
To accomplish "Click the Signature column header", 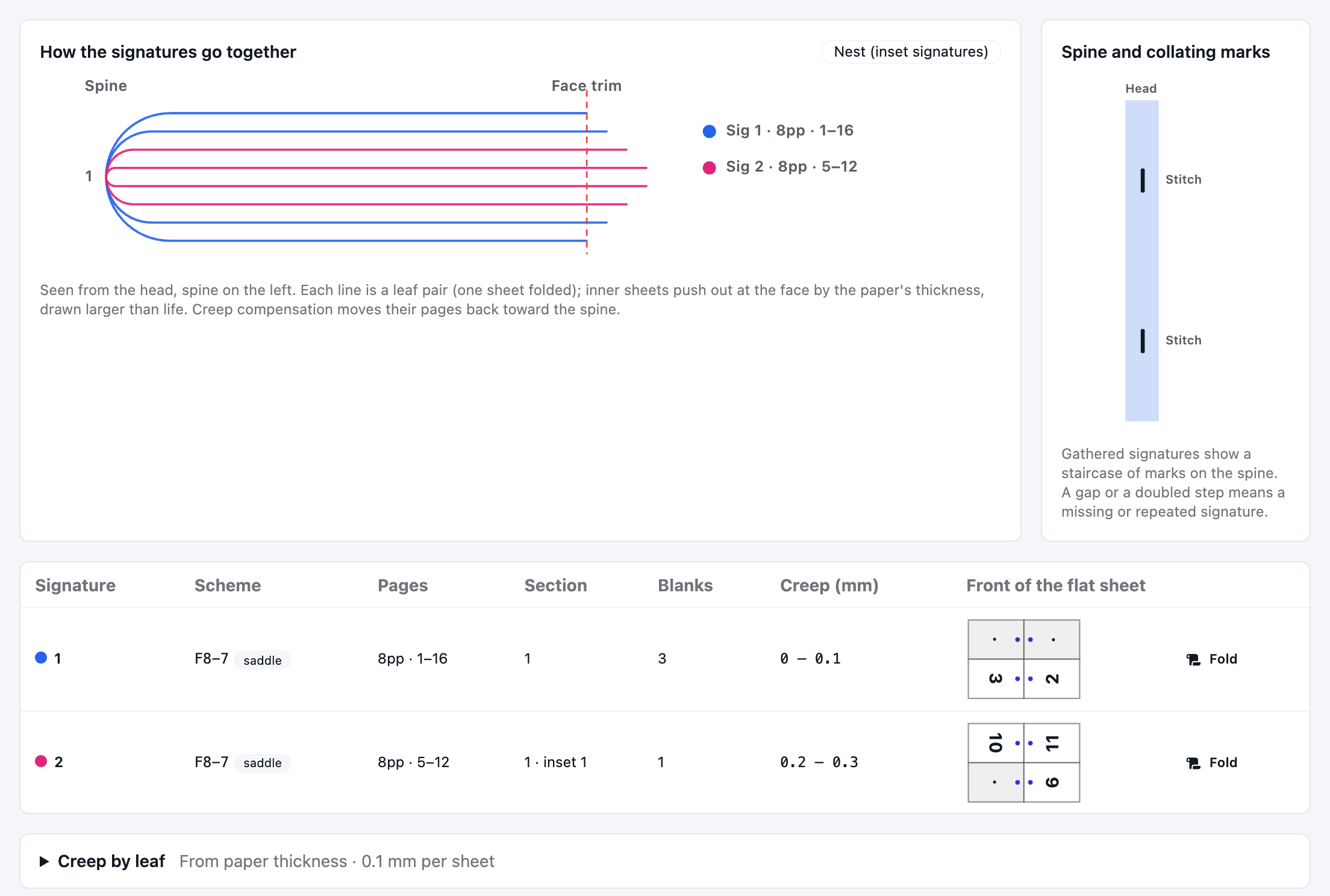I will pos(75,585).
